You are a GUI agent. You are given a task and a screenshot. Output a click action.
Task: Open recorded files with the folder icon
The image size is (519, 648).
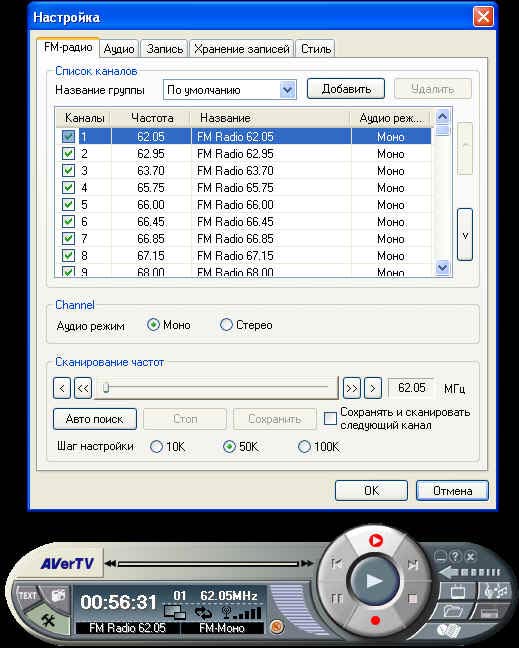pos(452,611)
